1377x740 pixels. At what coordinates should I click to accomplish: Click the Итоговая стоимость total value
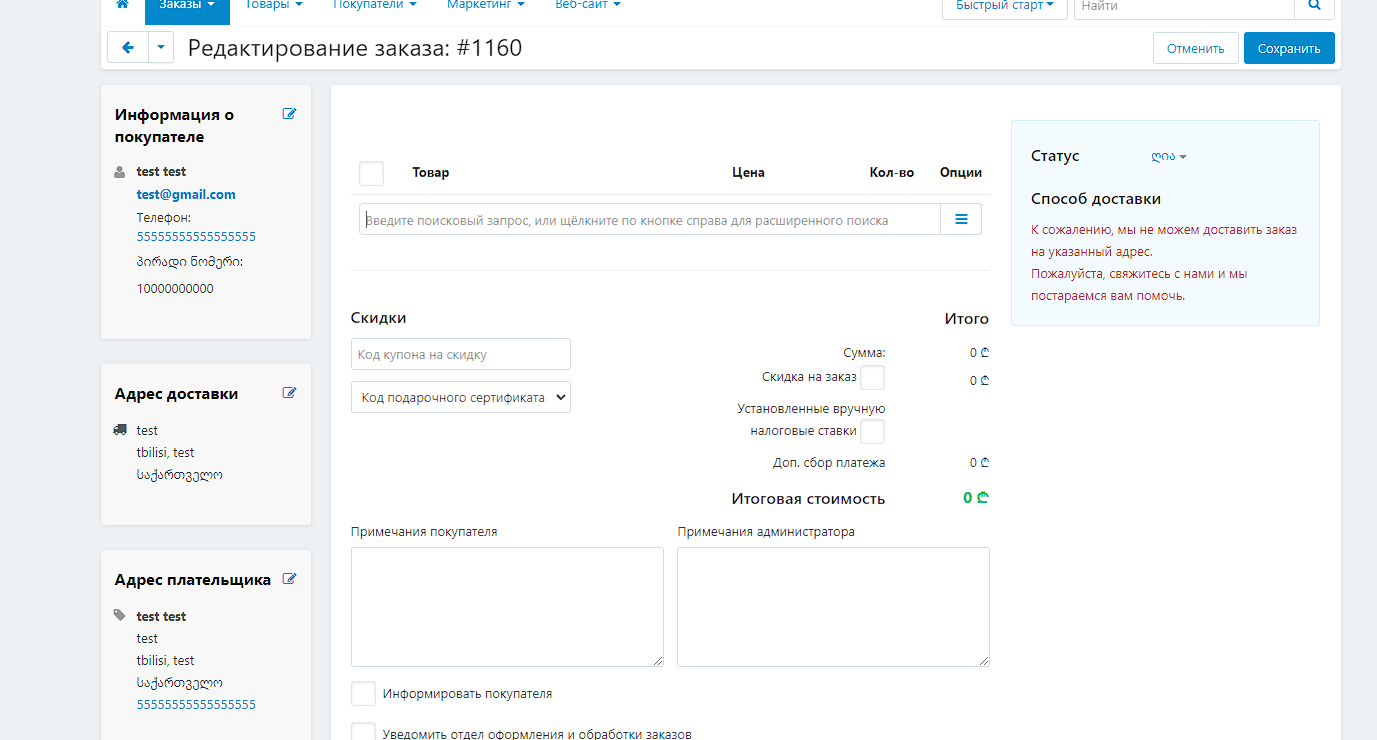click(976, 498)
